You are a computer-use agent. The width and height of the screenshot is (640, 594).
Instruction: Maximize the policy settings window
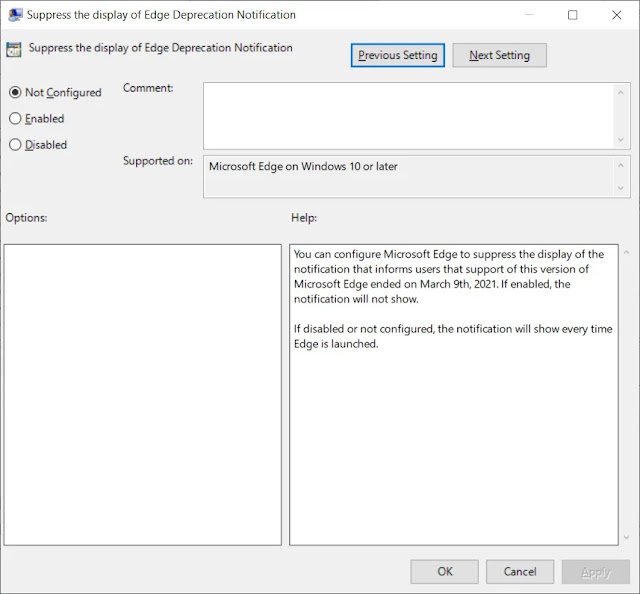pyautogui.click(x=573, y=15)
